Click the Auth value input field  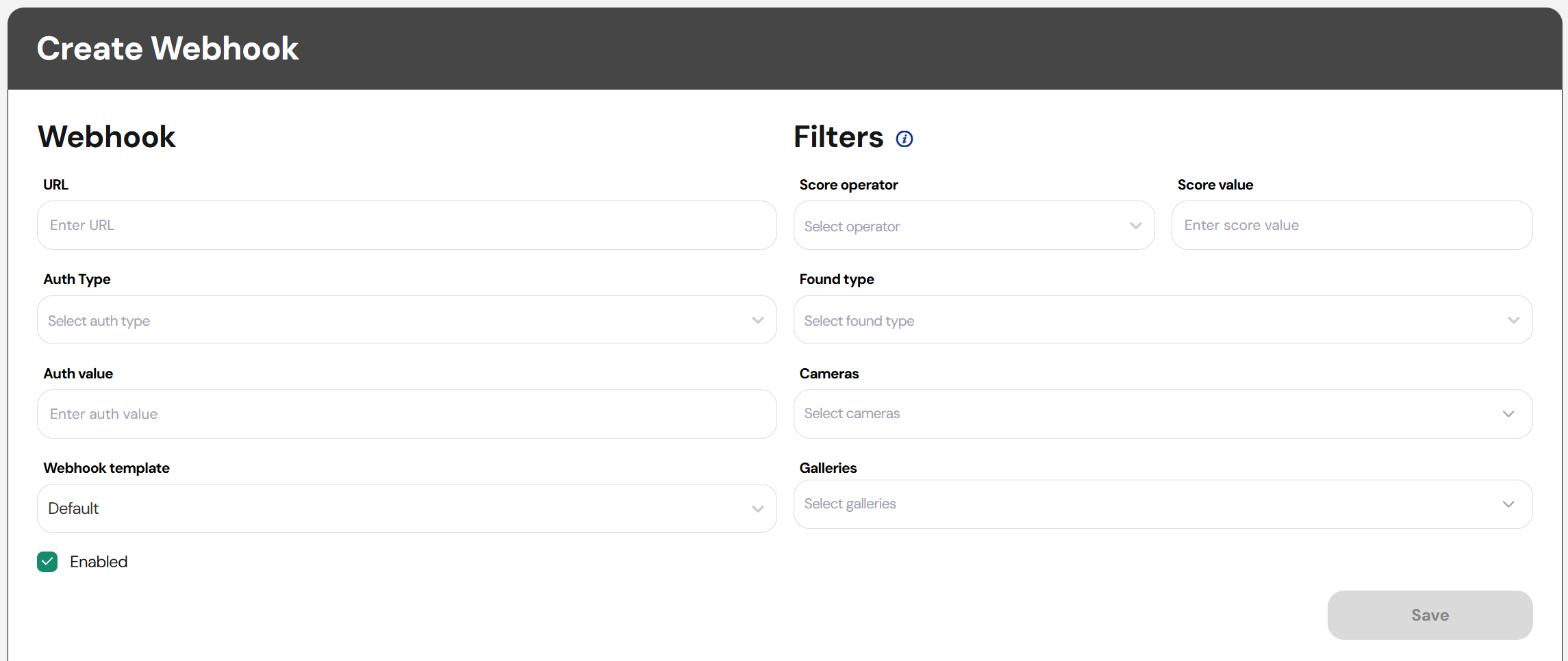(x=406, y=414)
